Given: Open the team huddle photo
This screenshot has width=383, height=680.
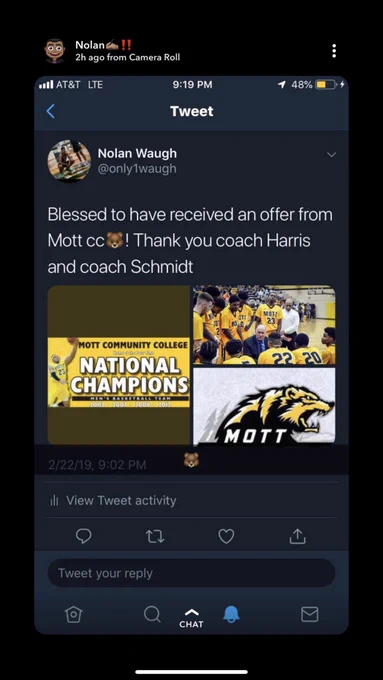Looking at the screenshot, I should click(x=264, y=325).
